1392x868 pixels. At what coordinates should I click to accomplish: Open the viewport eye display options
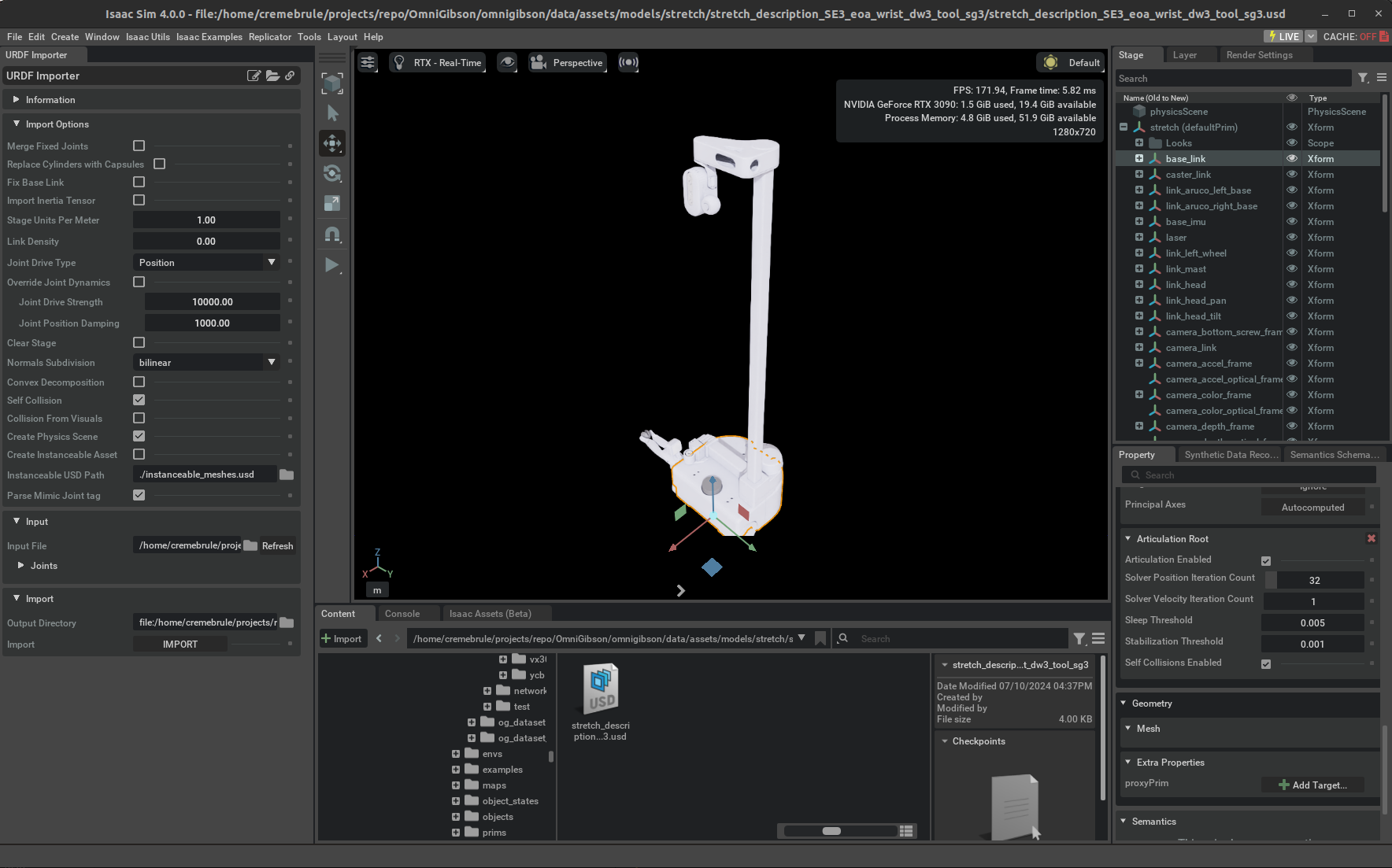[x=508, y=63]
